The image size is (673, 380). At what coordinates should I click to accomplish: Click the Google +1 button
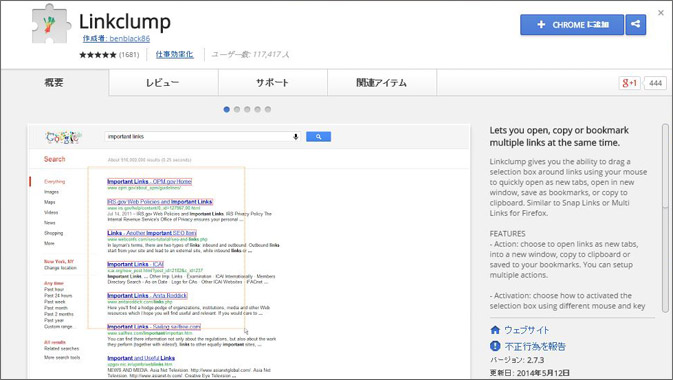[630, 83]
